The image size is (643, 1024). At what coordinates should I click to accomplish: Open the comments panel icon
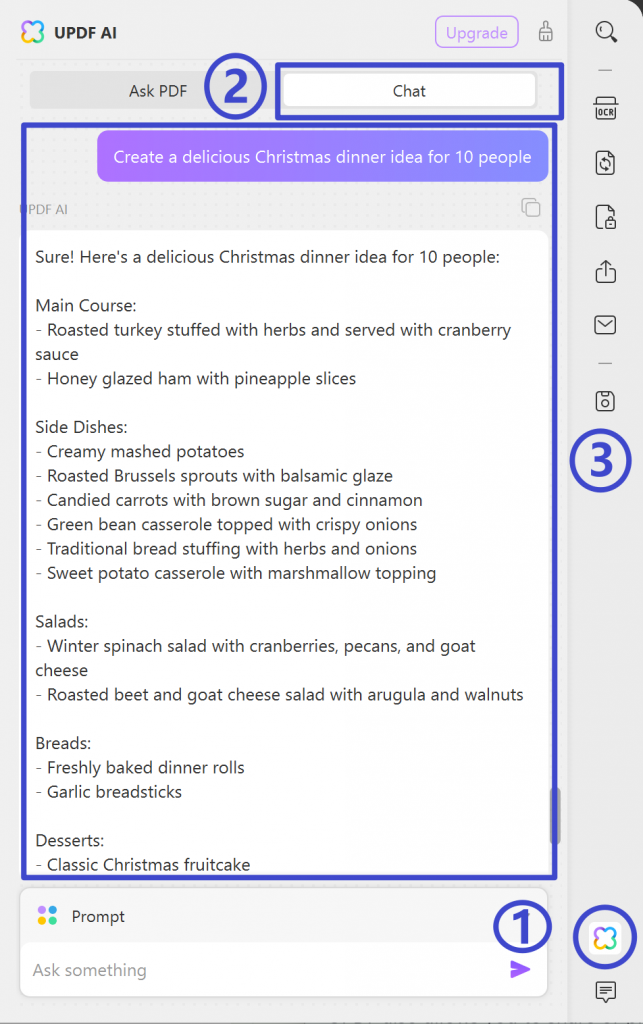pyautogui.click(x=605, y=991)
